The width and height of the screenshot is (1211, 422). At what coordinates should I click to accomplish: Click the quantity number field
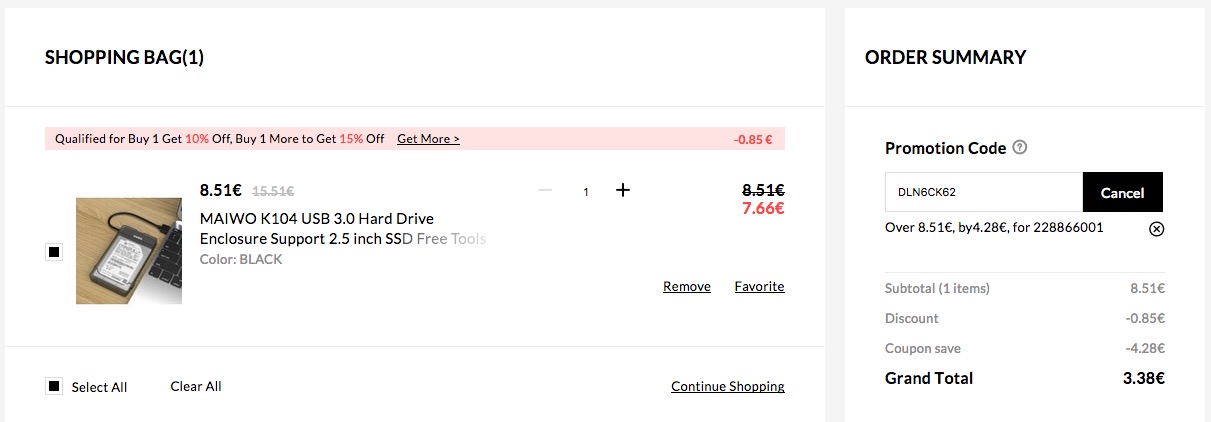click(586, 191)
